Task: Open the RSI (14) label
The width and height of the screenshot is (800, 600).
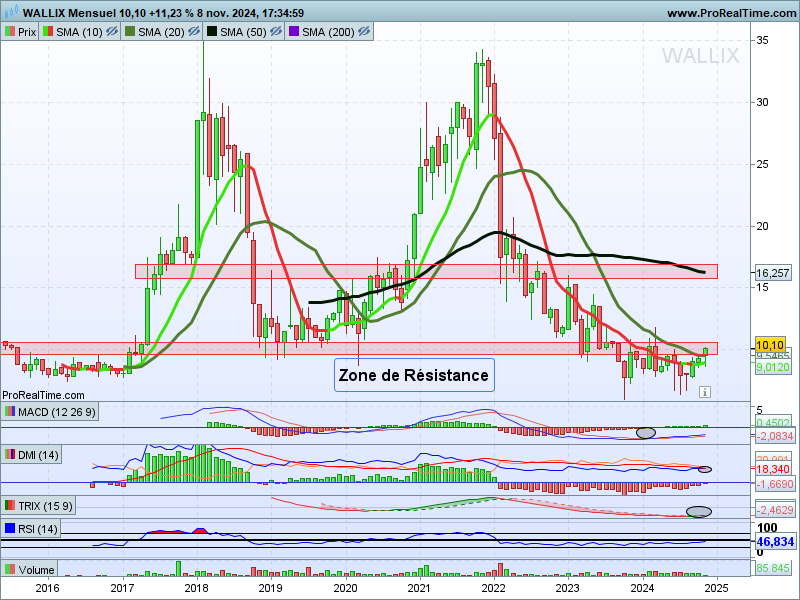Action: (x=38, y=529)
